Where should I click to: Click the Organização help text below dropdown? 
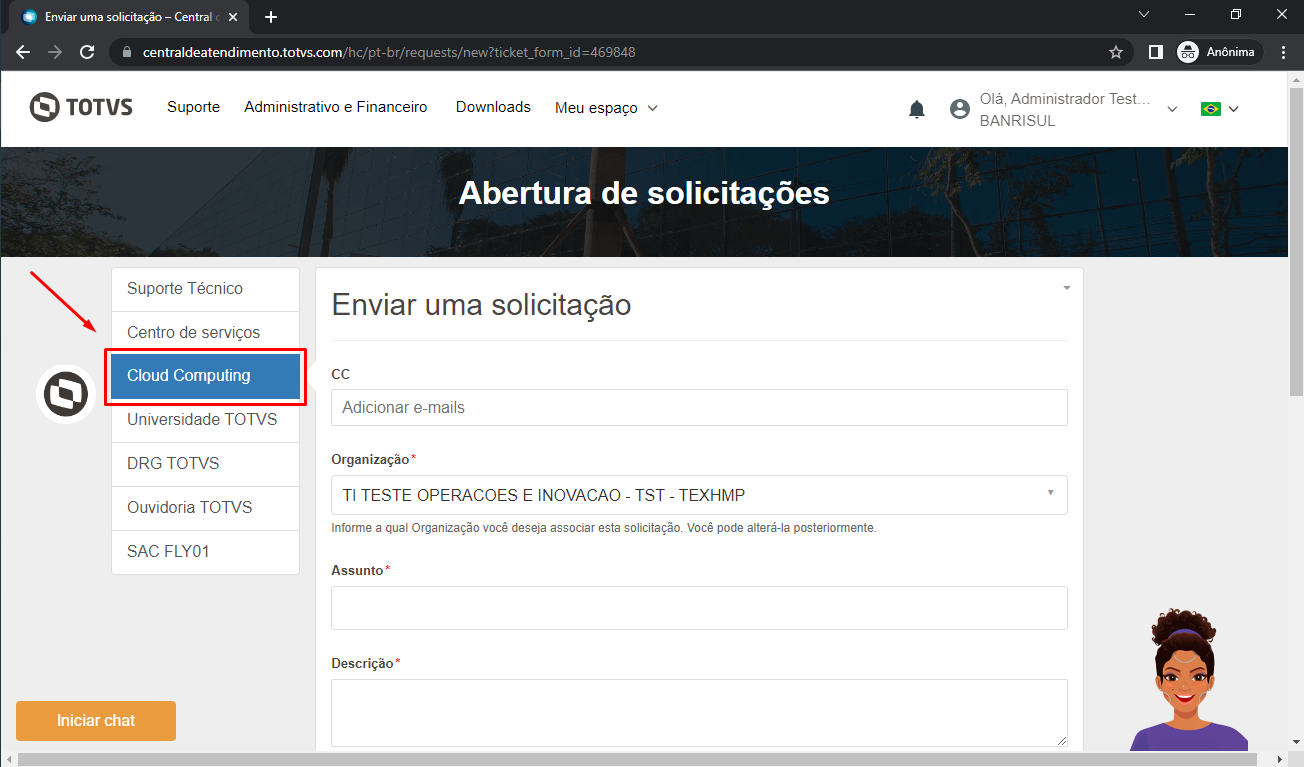604,527
